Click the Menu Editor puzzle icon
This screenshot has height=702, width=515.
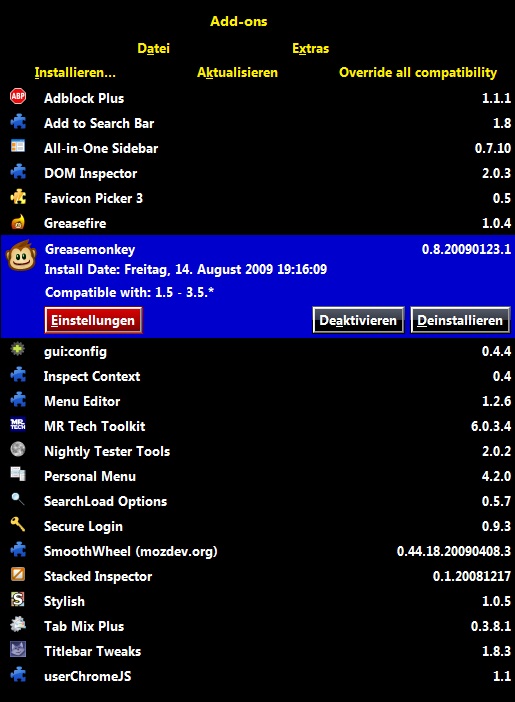pyautogui.click(x=18, y=400)
